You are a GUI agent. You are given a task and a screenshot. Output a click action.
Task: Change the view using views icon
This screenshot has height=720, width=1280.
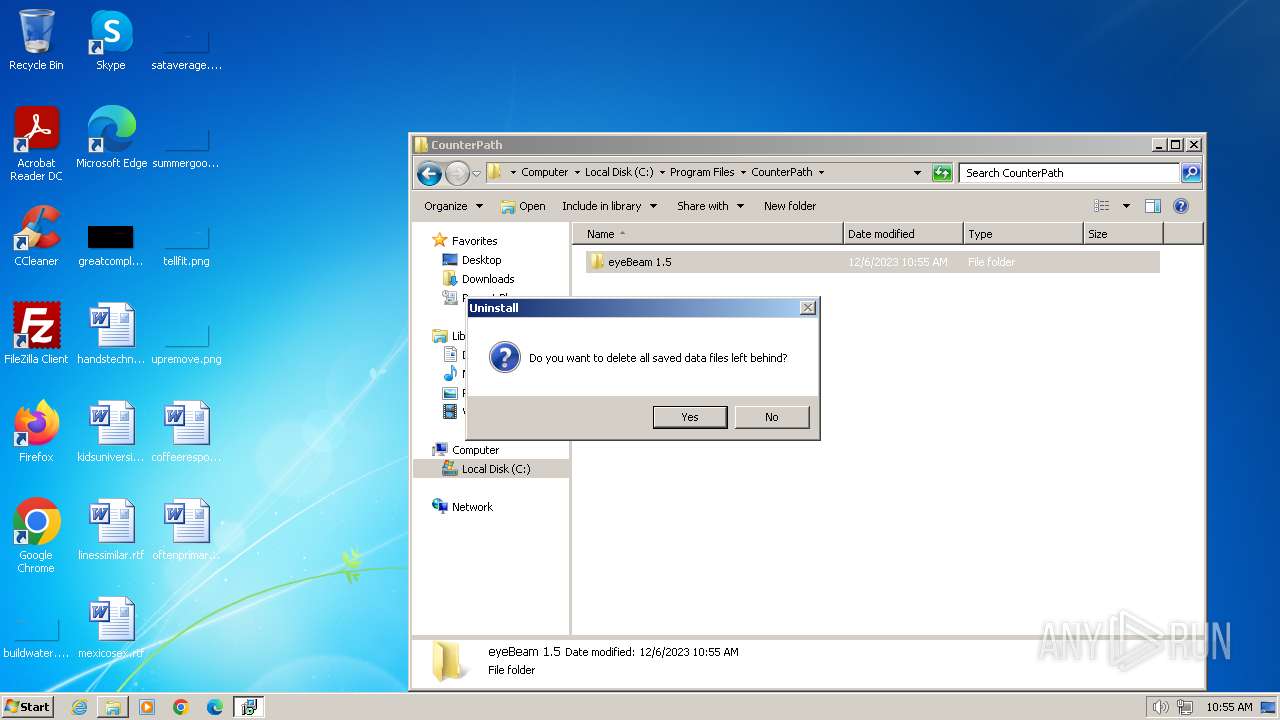click(x=1102, y=206)
